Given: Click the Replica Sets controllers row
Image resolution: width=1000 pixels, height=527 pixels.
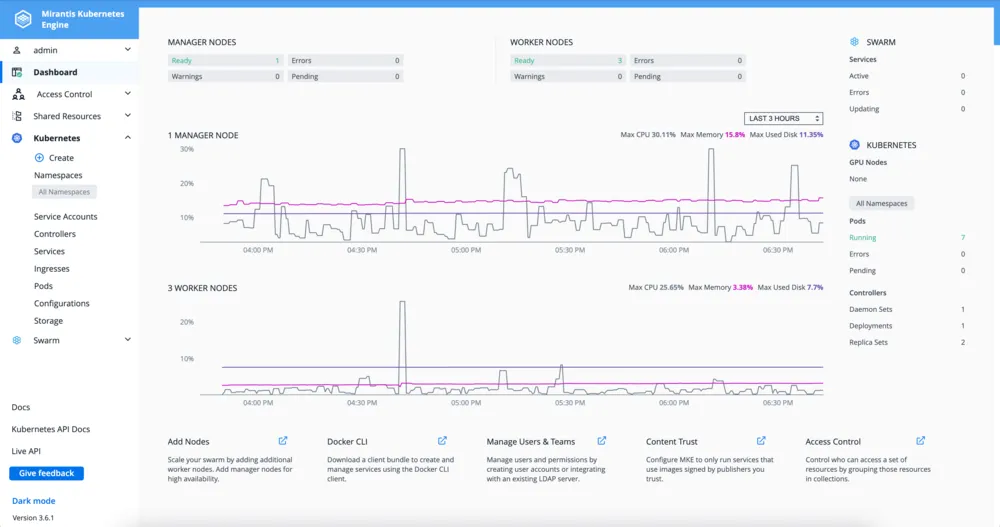Looking at the screenshot, I should point(907,343).
